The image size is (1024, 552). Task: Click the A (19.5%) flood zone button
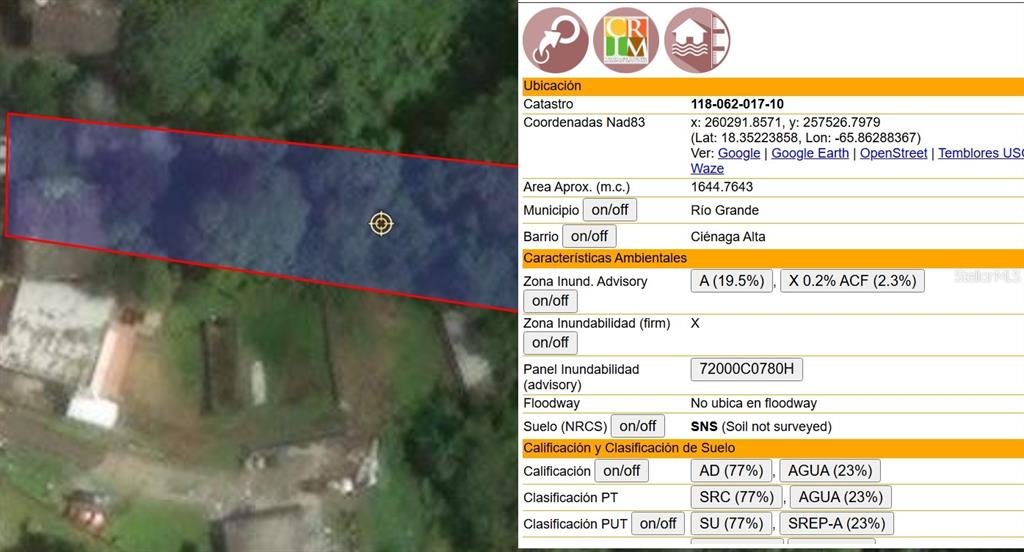[732, 281]
